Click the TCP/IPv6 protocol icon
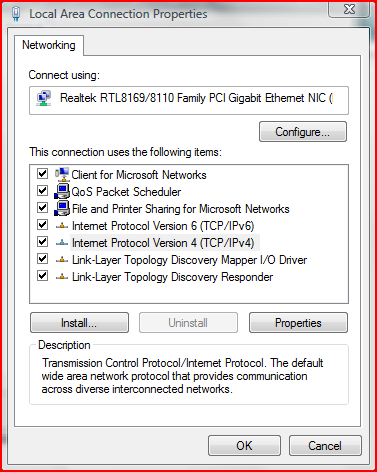Image resolution: width=377 pixels, height=472 pixels. [x=62, y=226]
